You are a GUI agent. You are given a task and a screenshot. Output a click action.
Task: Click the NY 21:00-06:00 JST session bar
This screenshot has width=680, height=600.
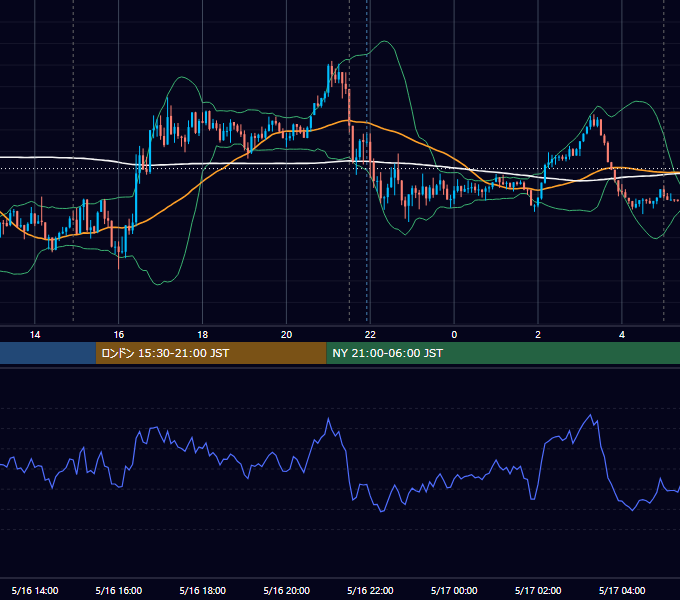pos(503,353)
